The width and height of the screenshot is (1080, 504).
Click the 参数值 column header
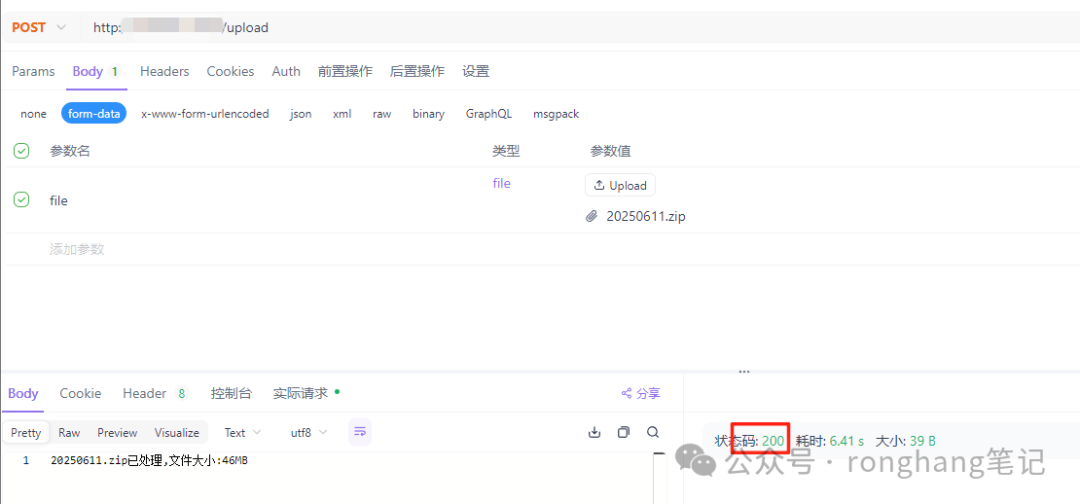(610, 151)
